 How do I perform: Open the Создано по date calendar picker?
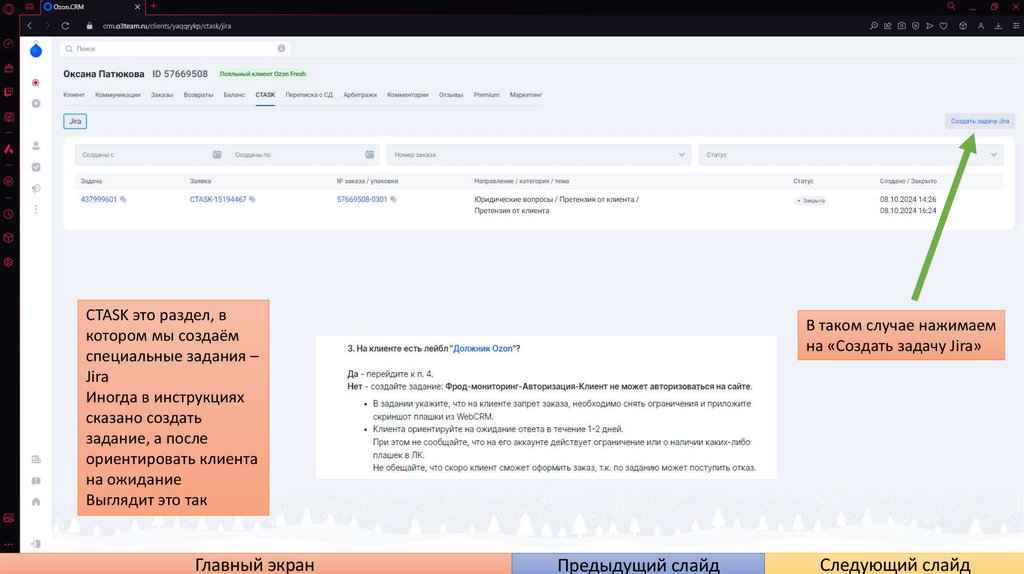(370, 155)
